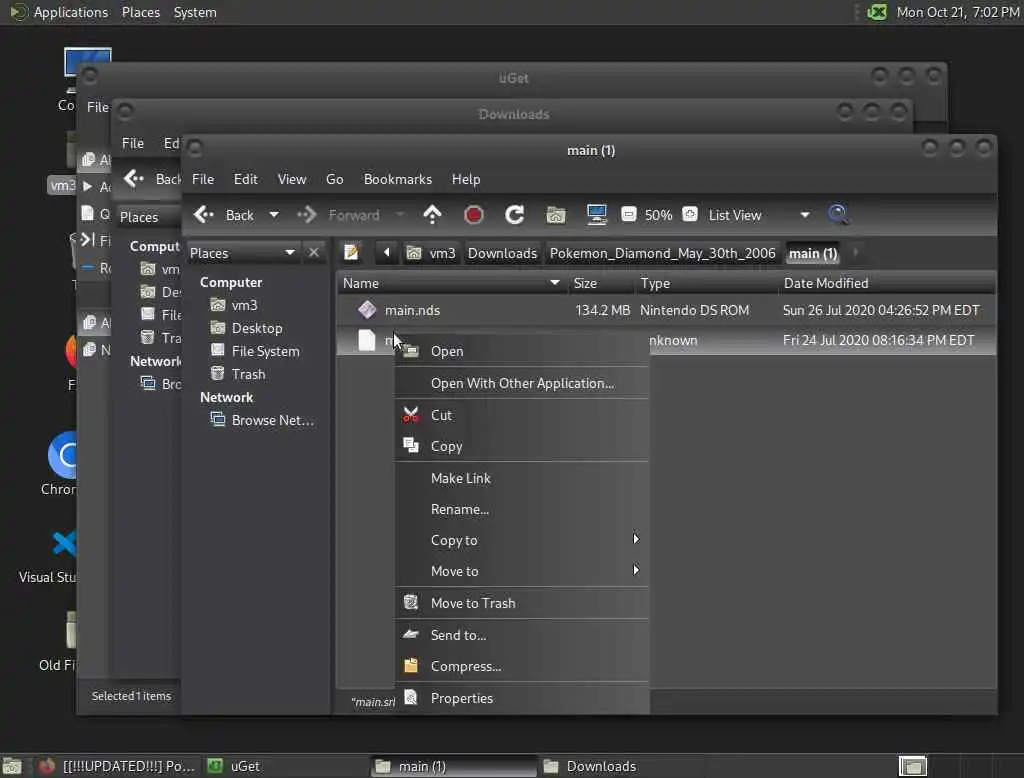Click the Zoom out icon beside 50%
The height and width of the screenshot is (778, 1024).
(628, 214)
